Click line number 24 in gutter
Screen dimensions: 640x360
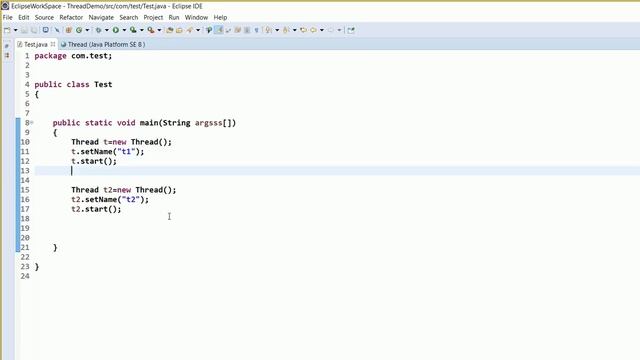point(25,276)
